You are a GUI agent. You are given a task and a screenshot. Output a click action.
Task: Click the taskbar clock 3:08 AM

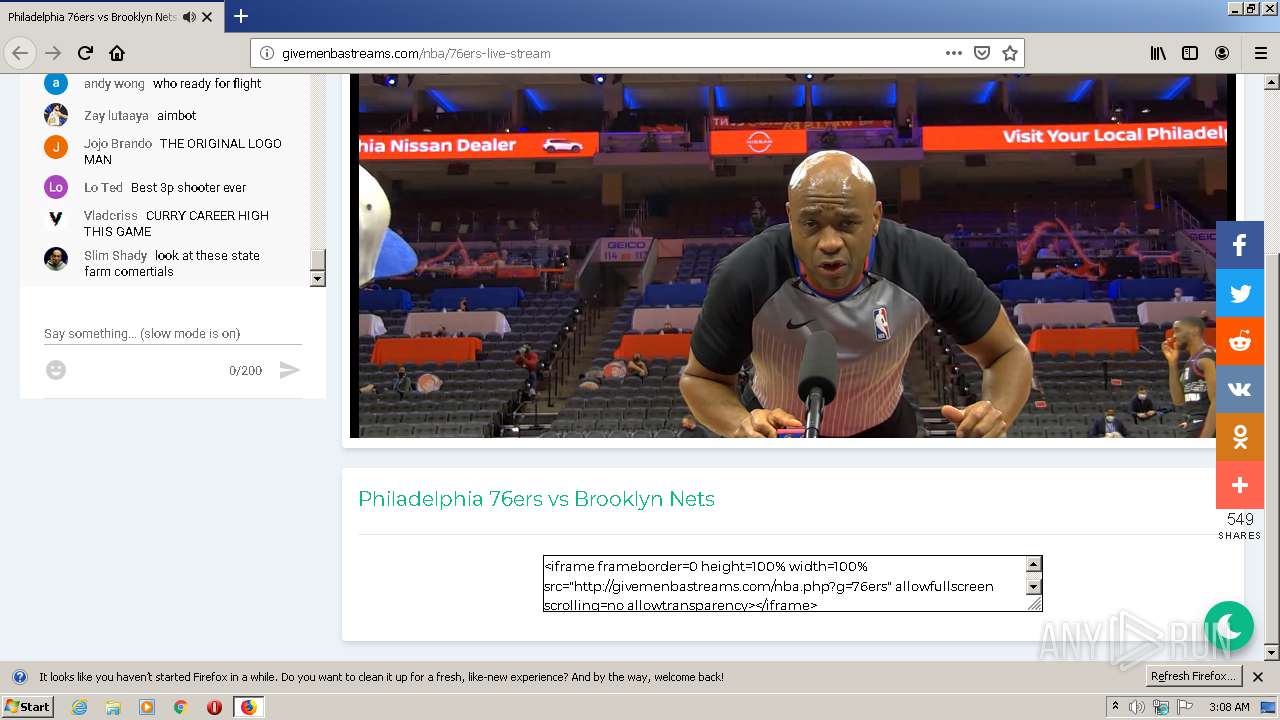(x=1229, y=707)
